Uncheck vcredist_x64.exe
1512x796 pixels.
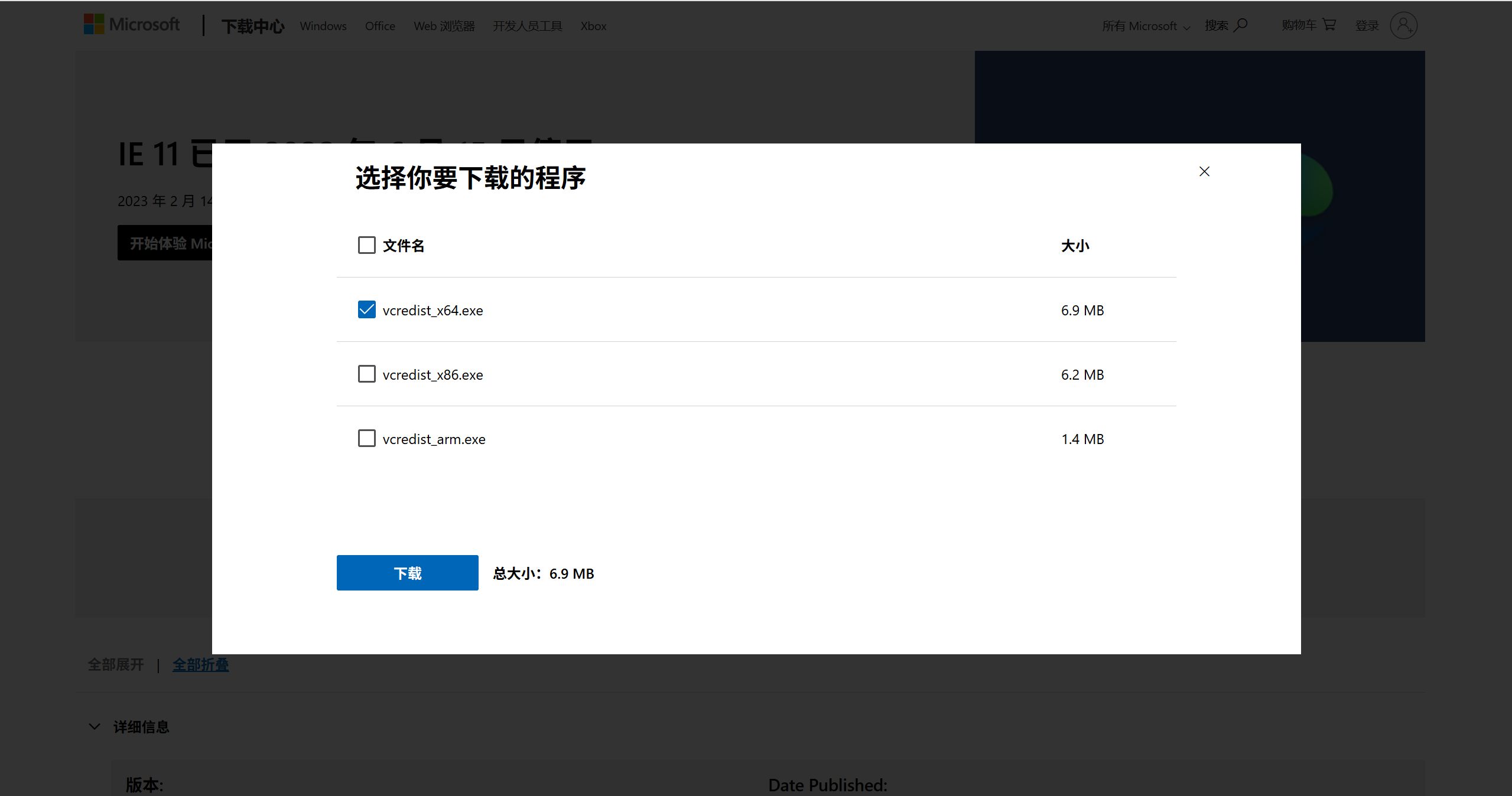[366, 309]
